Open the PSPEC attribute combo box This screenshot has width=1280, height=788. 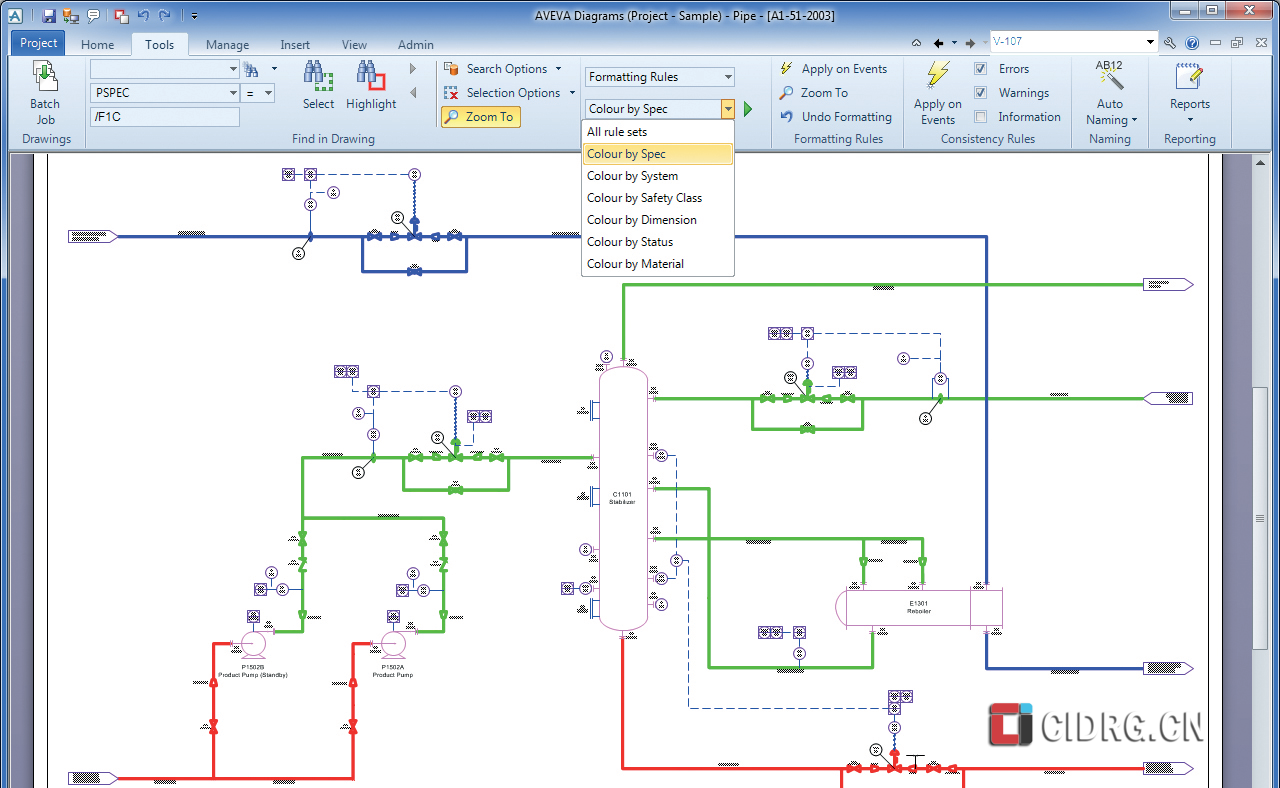pyautogui.click(x=165, y=93)
